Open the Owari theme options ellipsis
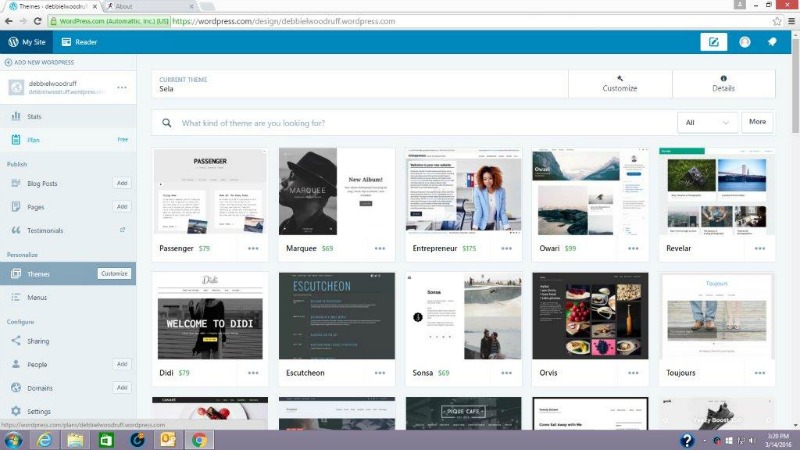 pyautogui.click(x=633, y=248)
